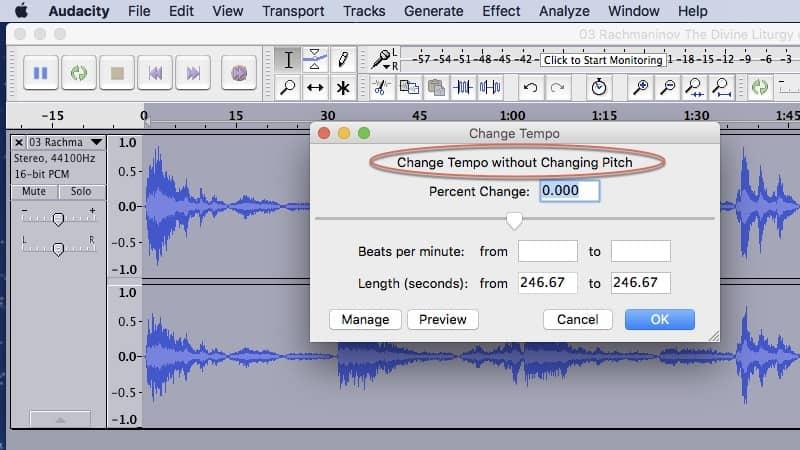Click the Silence audio icon

click(x=490, y=87)
